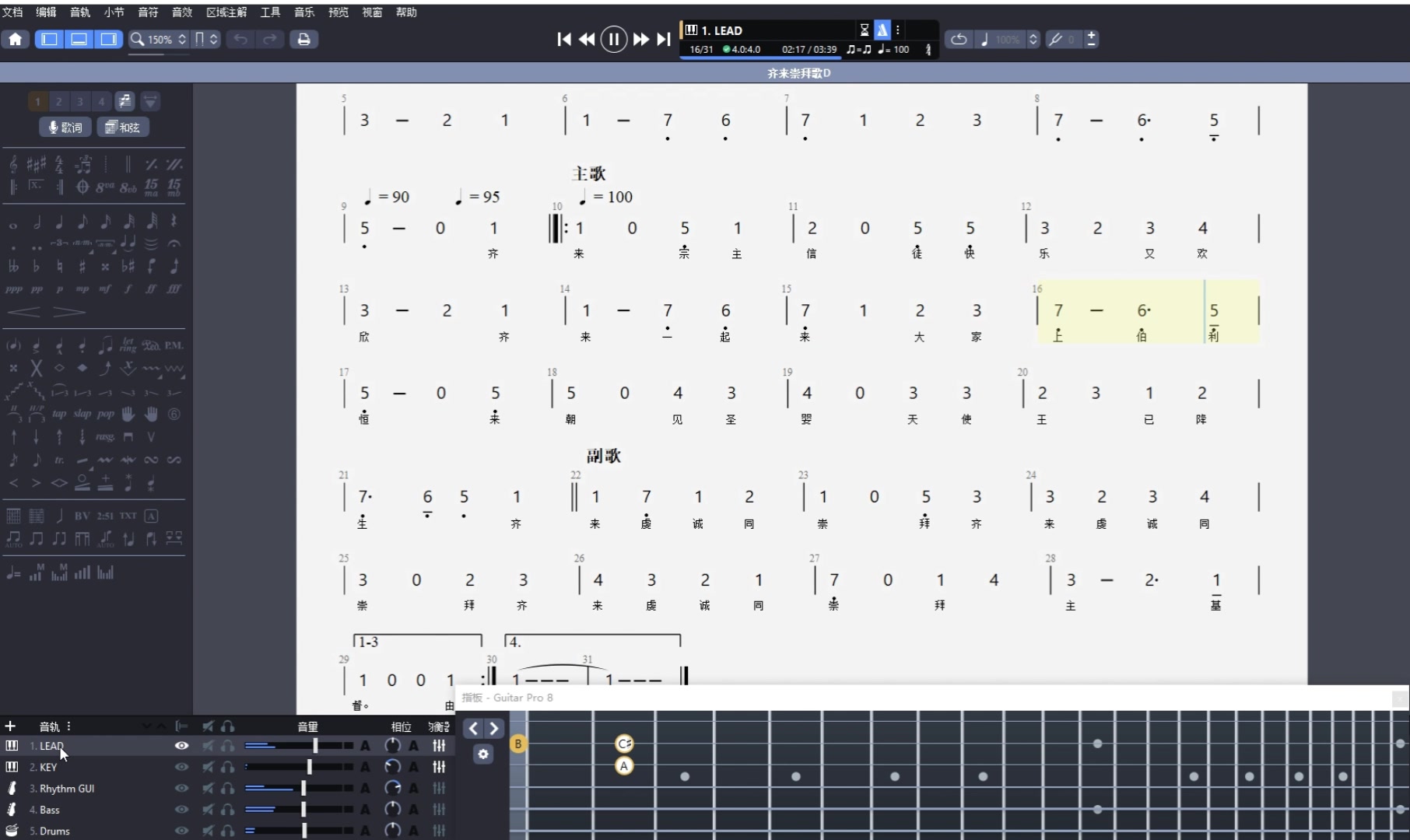Screen dimensions: 1410x840
Task: Open the 小节 menu
Action: tap(114, 12)
